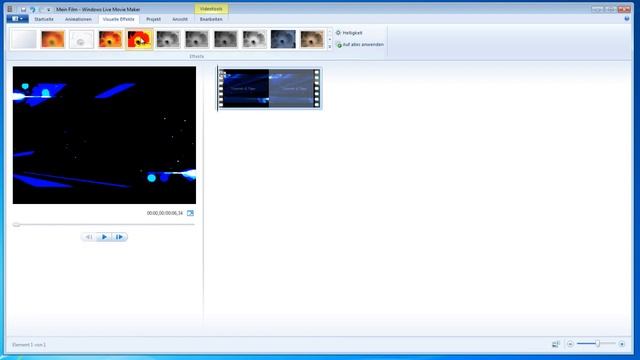
Task: Maximize the Movie Maker window
Action: pos(611,9)
